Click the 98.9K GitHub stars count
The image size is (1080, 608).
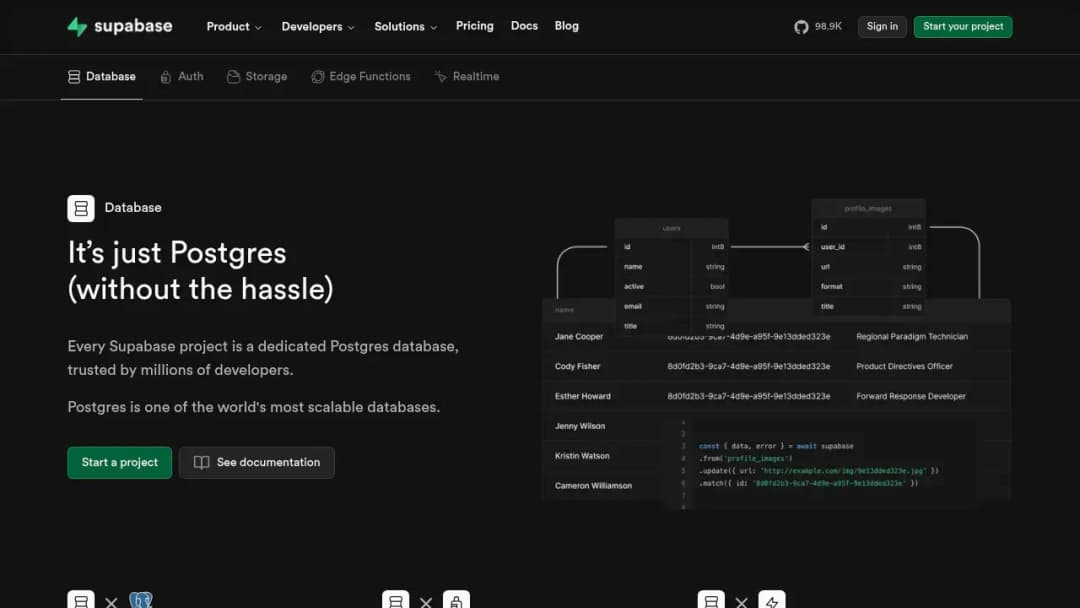click(829, 27)
